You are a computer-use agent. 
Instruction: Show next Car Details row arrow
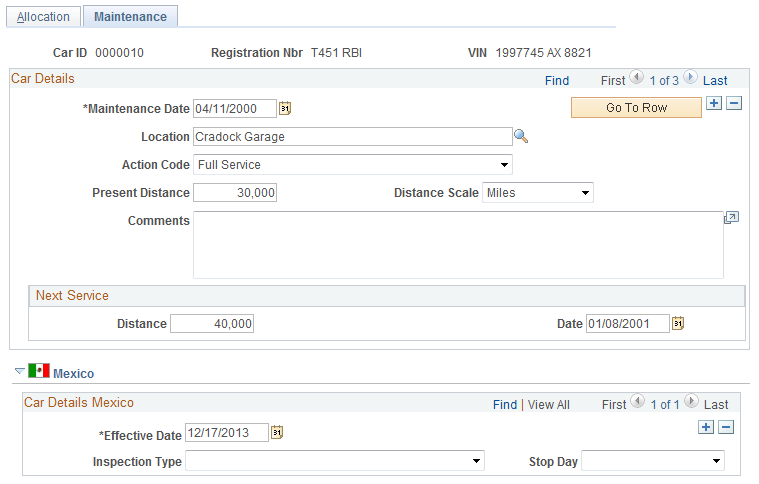pos(690,77)
